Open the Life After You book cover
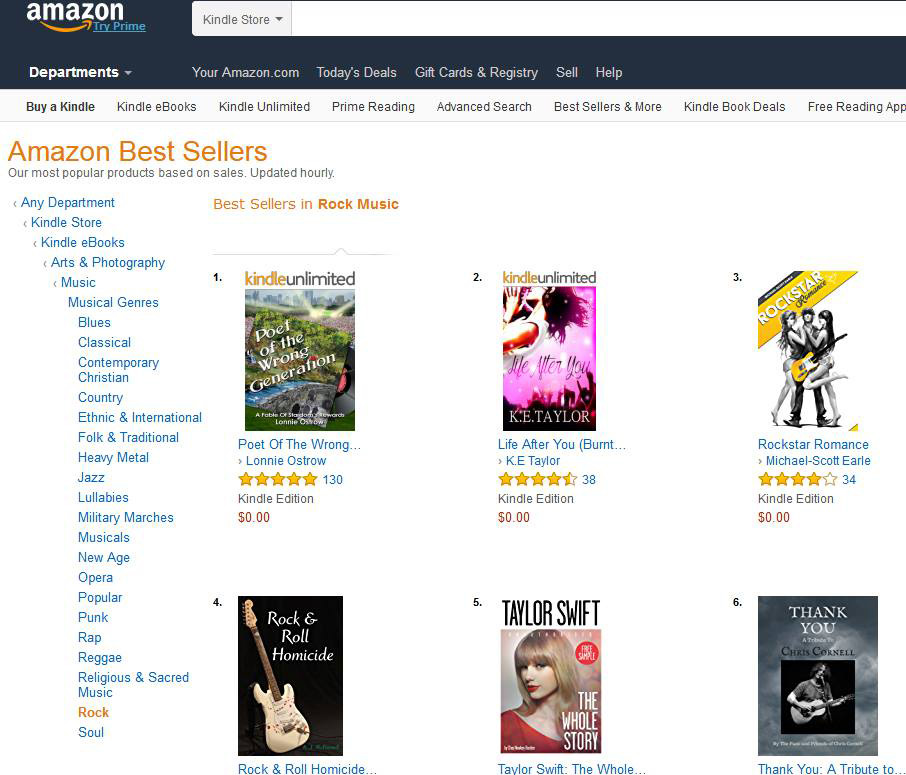The image size is (906, 775). click(x=549, y=358)
